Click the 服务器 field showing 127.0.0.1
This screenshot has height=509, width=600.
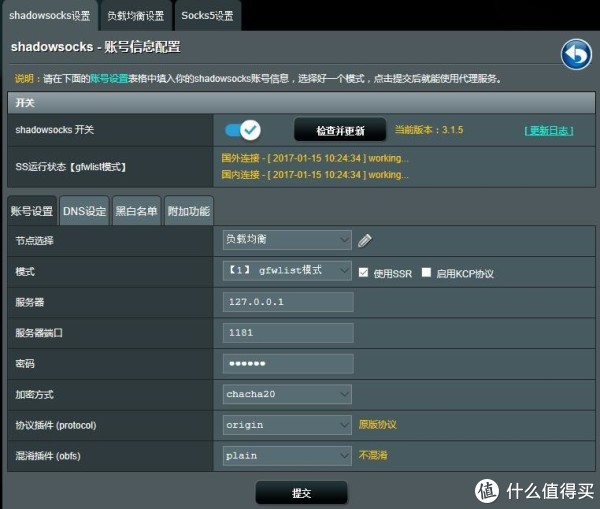[x=288, y=302]
